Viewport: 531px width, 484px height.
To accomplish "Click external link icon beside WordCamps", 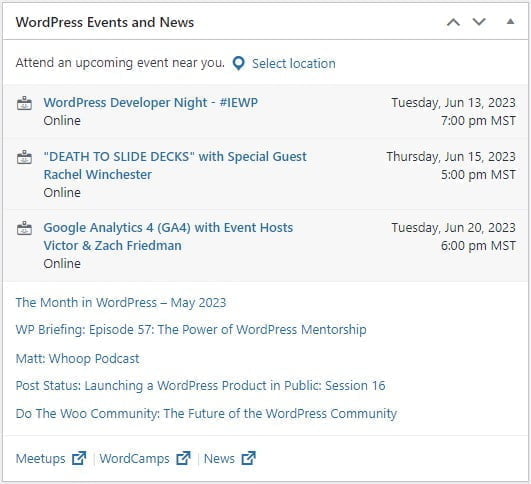I will (183, 458).
